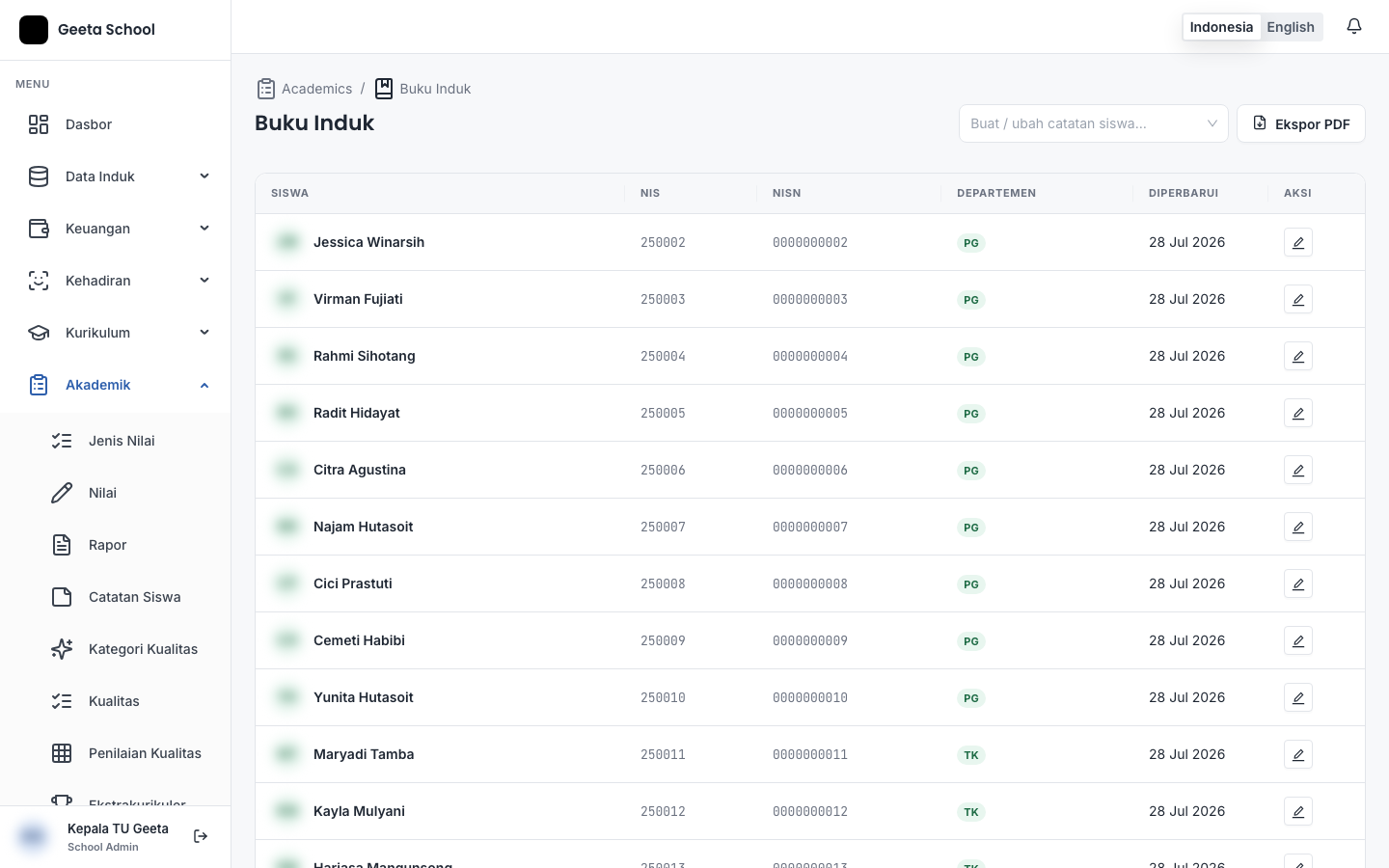
Task: Click the Academics clipboard icon in breadcrumb
Action: 266,89
